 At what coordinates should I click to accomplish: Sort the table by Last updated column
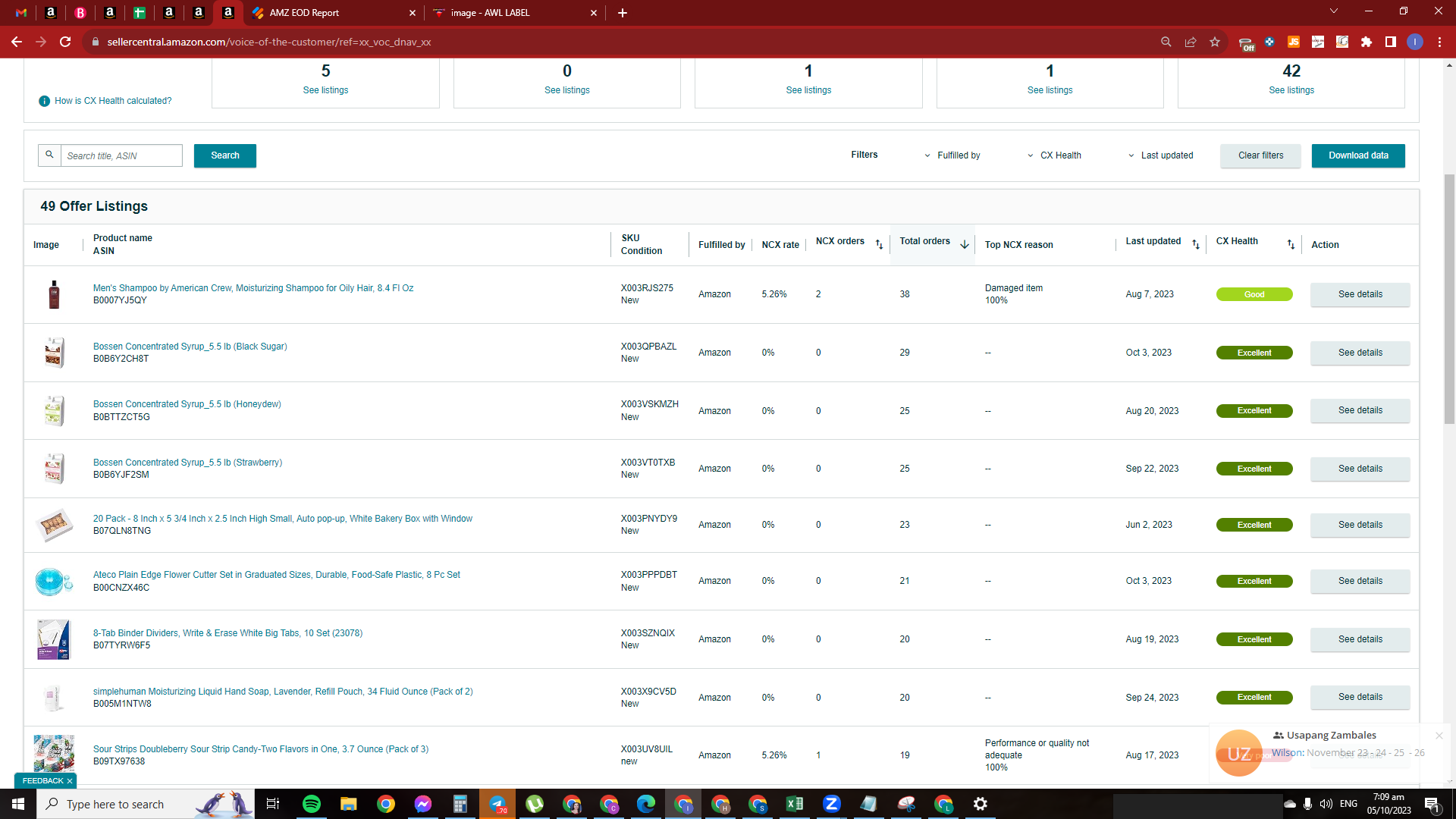pos(1196,244)
